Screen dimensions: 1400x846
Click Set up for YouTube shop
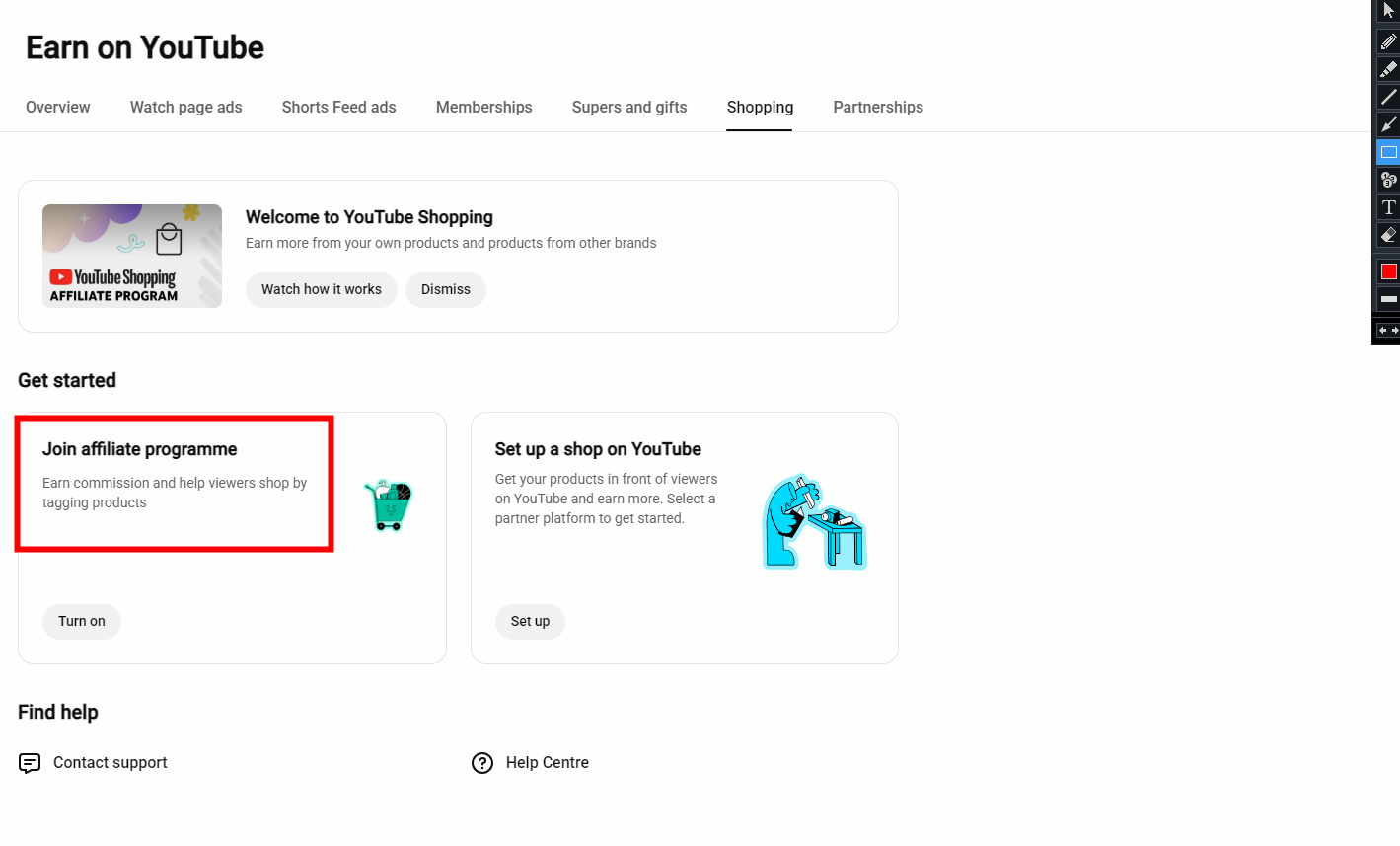tap(531, 621)
